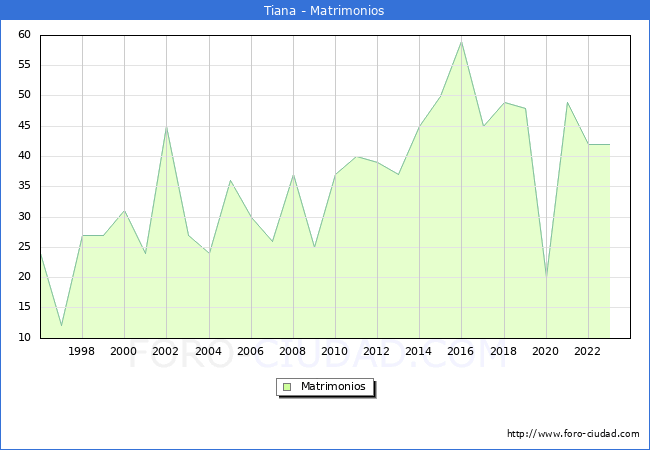Click the x-axis label 2012

click(376, 351)
